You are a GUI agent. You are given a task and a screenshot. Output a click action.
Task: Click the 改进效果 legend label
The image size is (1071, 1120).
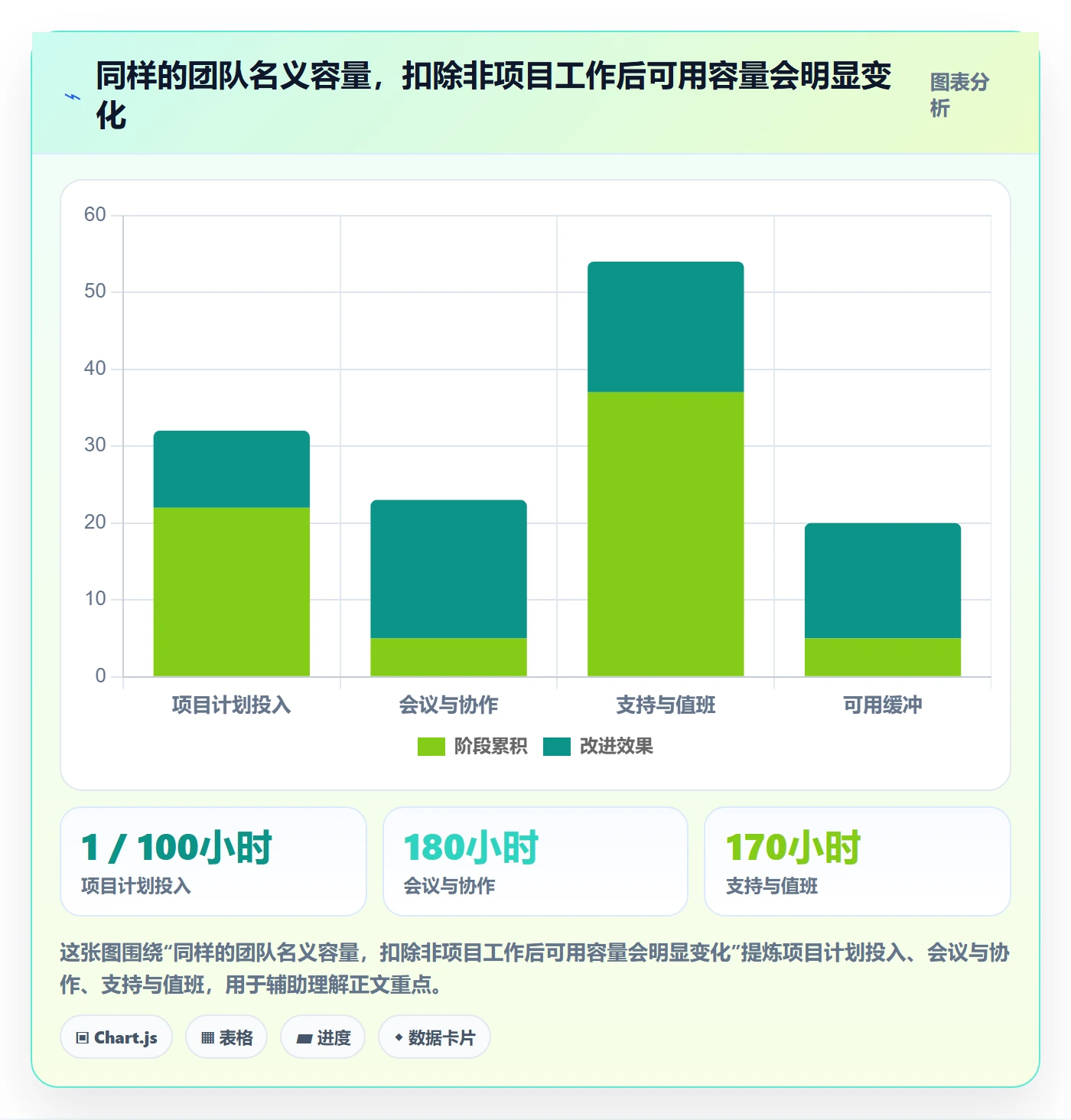(x=616, y=747)
